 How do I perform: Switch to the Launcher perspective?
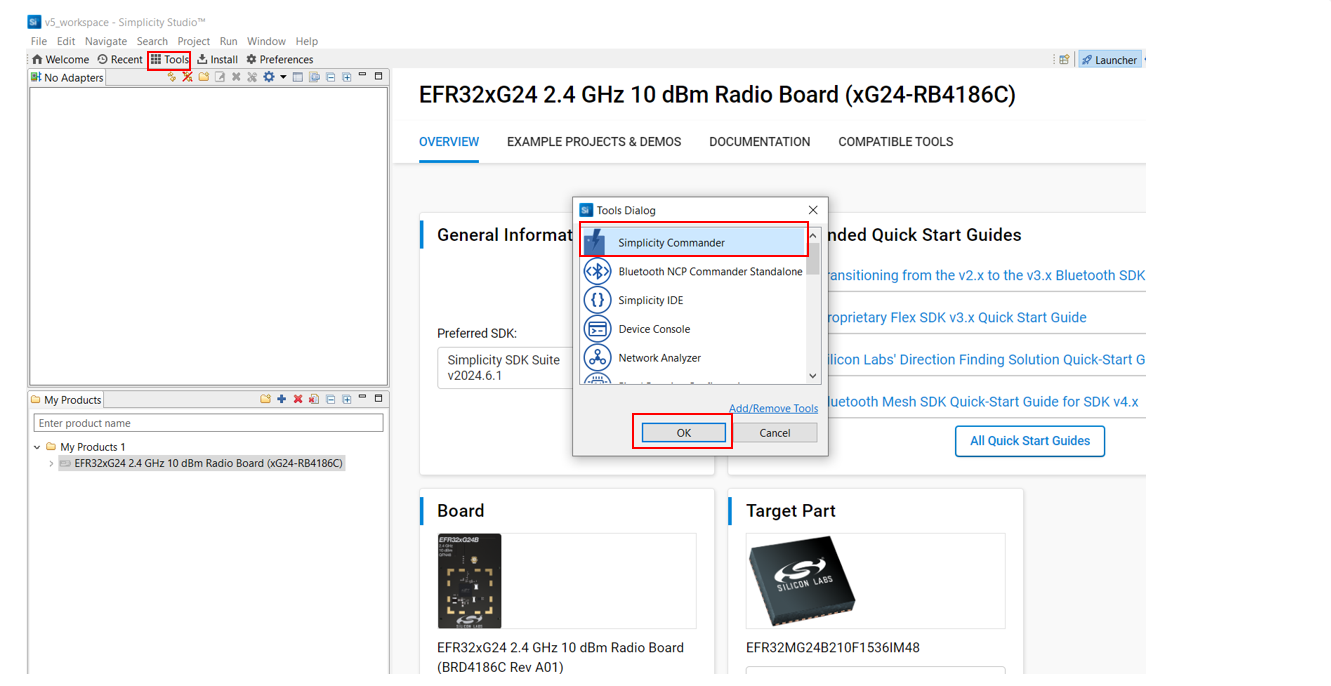click(x=1109, y=59)
